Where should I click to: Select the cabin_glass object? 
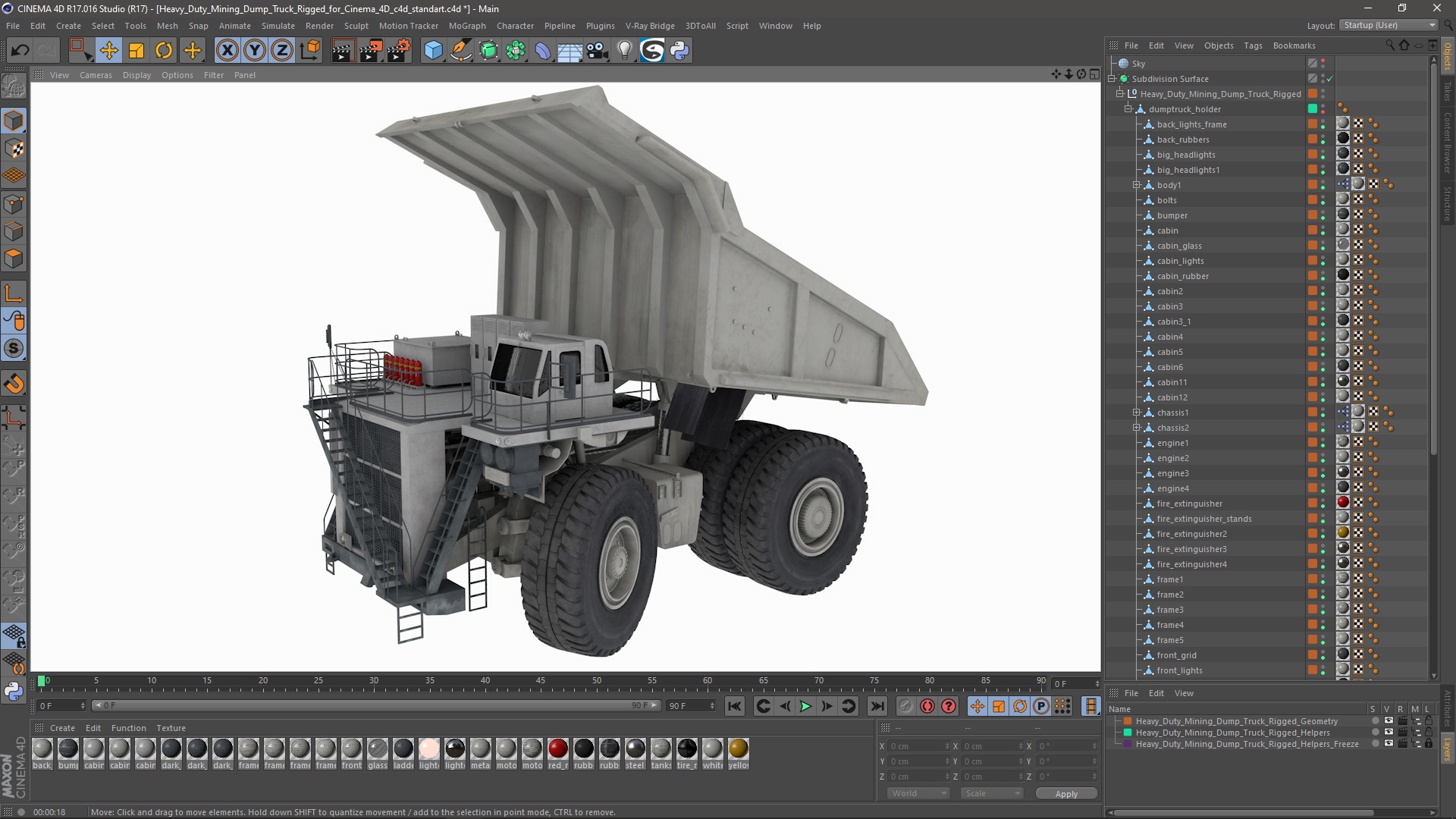1179,246
